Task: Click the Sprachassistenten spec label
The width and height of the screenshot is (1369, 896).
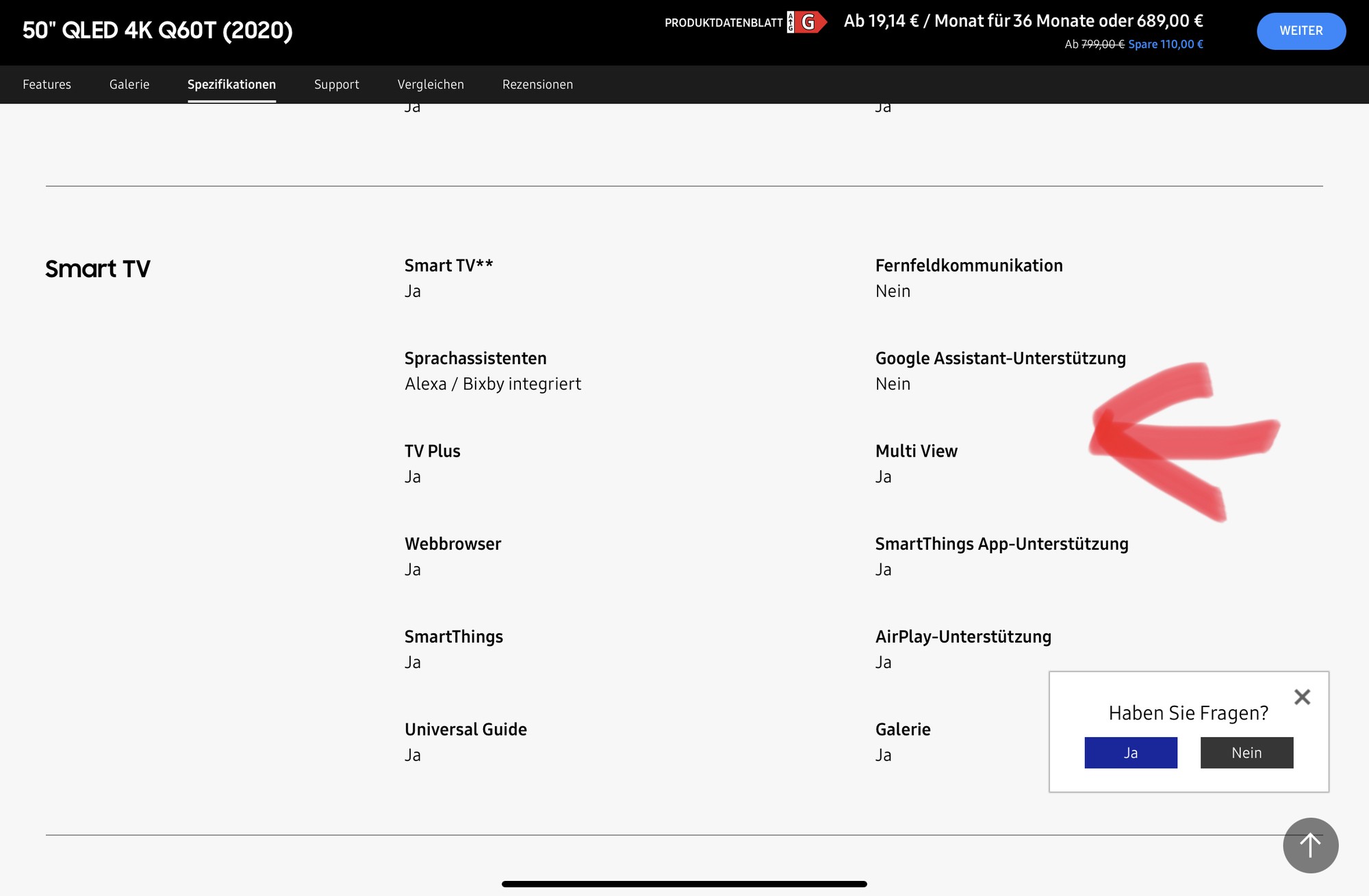Action: pyautogui.click(x=476, y=359)
